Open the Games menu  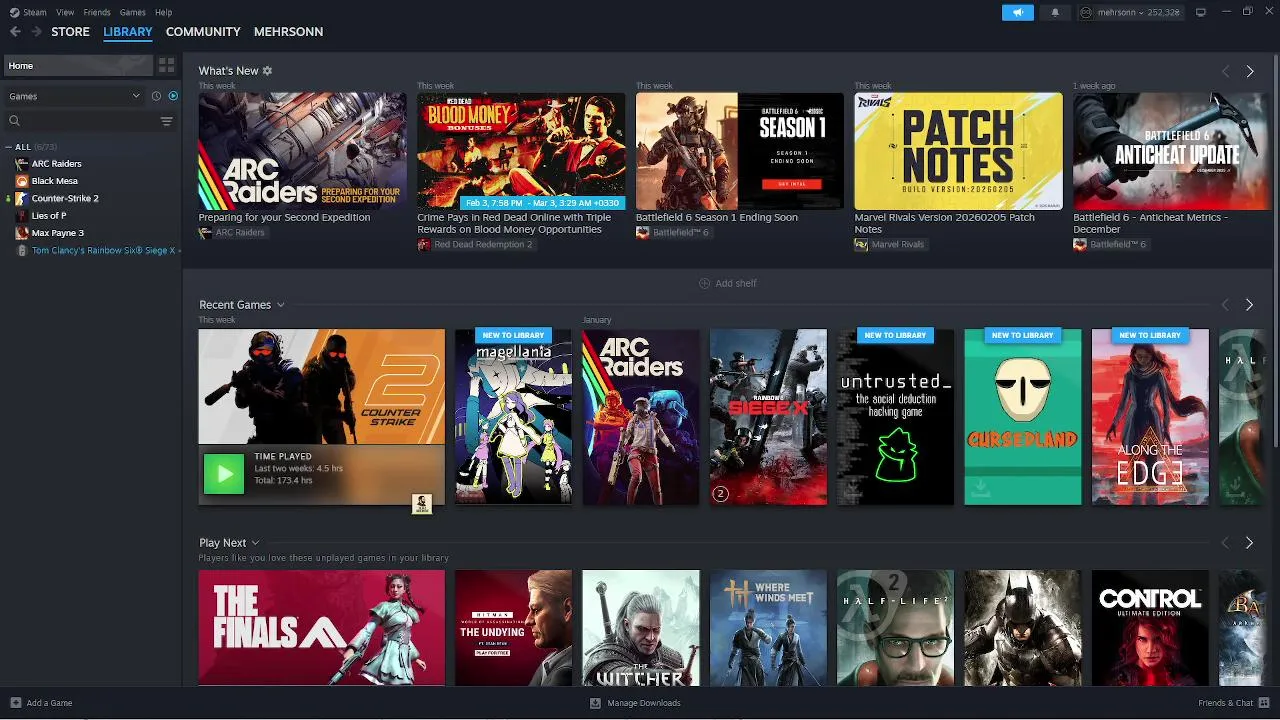point(132,12)
